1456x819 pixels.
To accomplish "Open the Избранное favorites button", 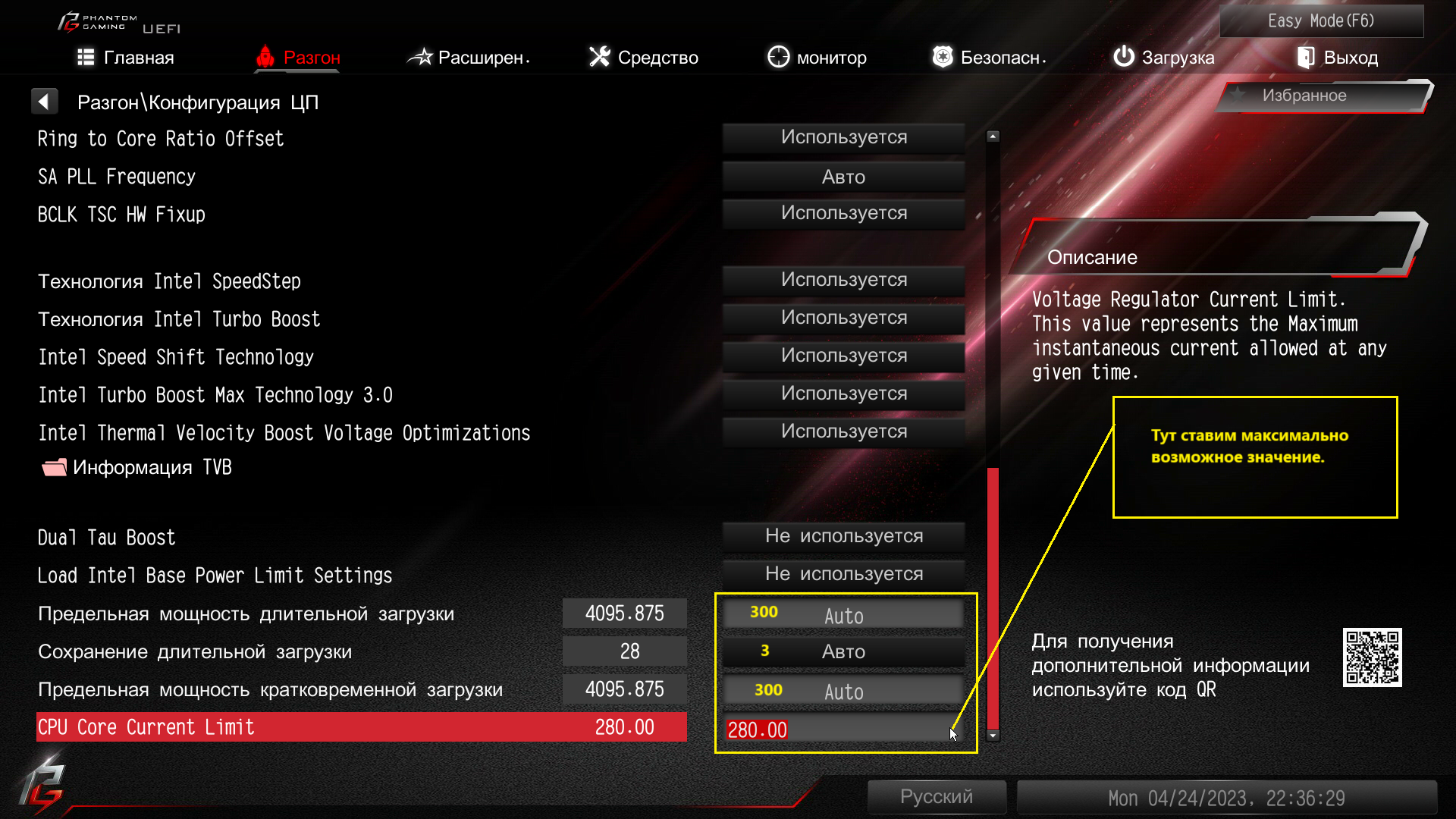I will pos(1323,96).
